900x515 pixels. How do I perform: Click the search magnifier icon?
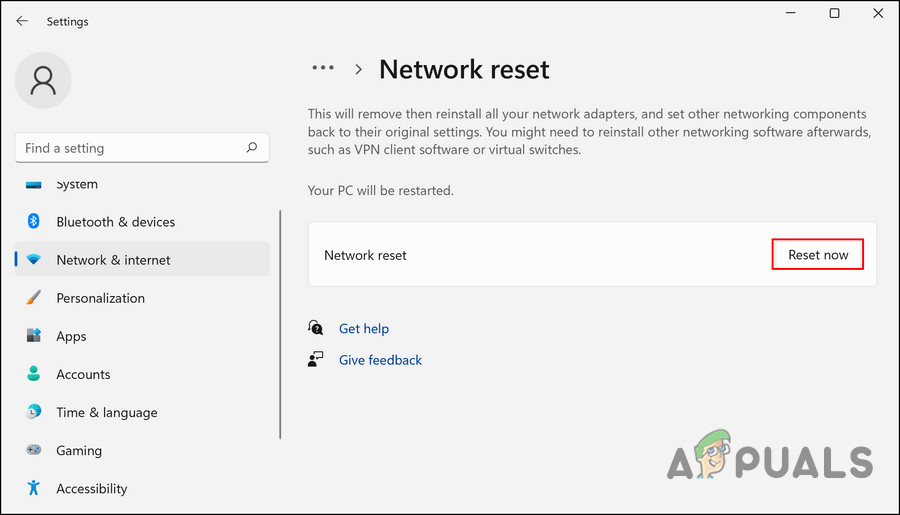tap(252, 148)
